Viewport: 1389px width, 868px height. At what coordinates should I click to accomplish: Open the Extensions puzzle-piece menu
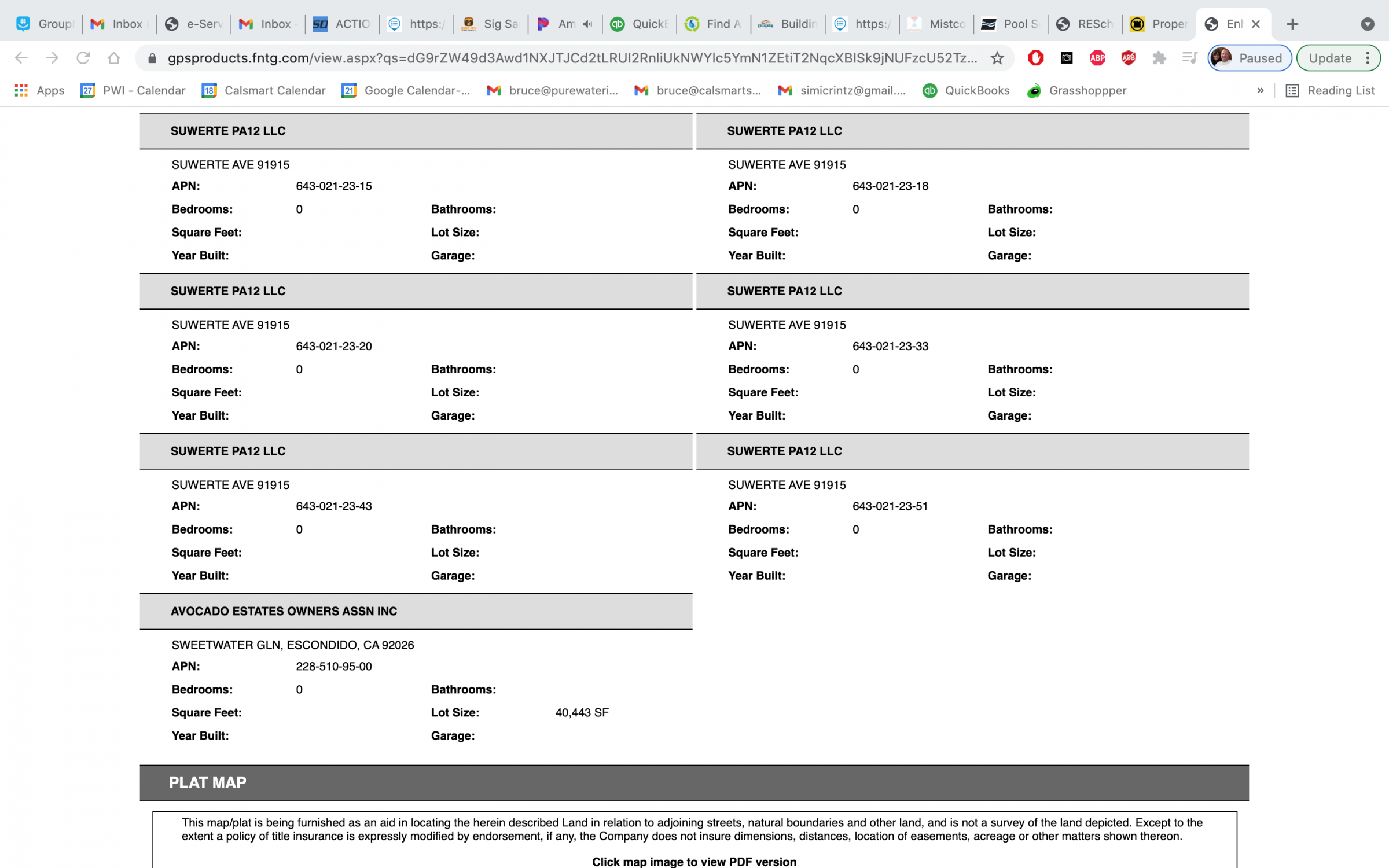[1159, 58]
